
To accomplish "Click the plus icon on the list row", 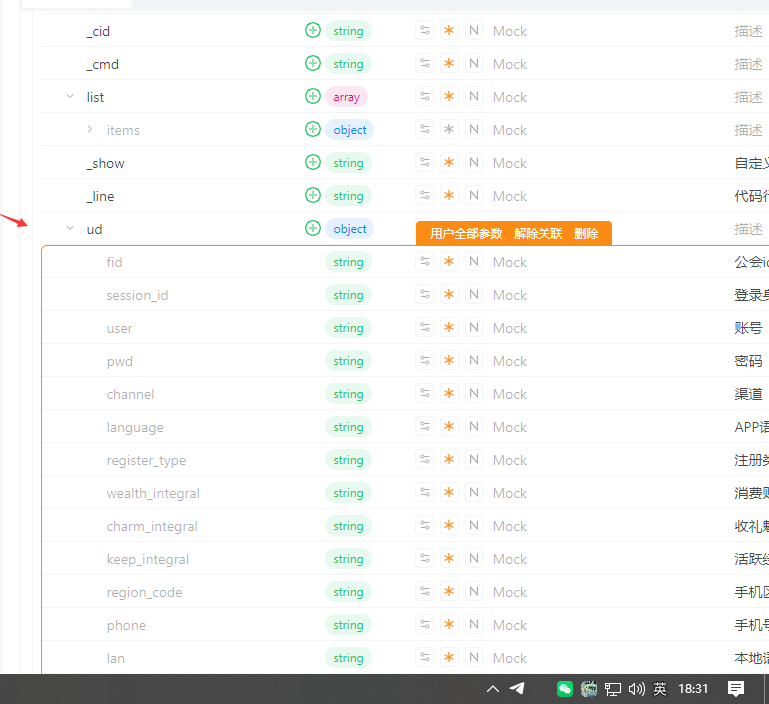I will pyautogui.click(x=313, y=97).
